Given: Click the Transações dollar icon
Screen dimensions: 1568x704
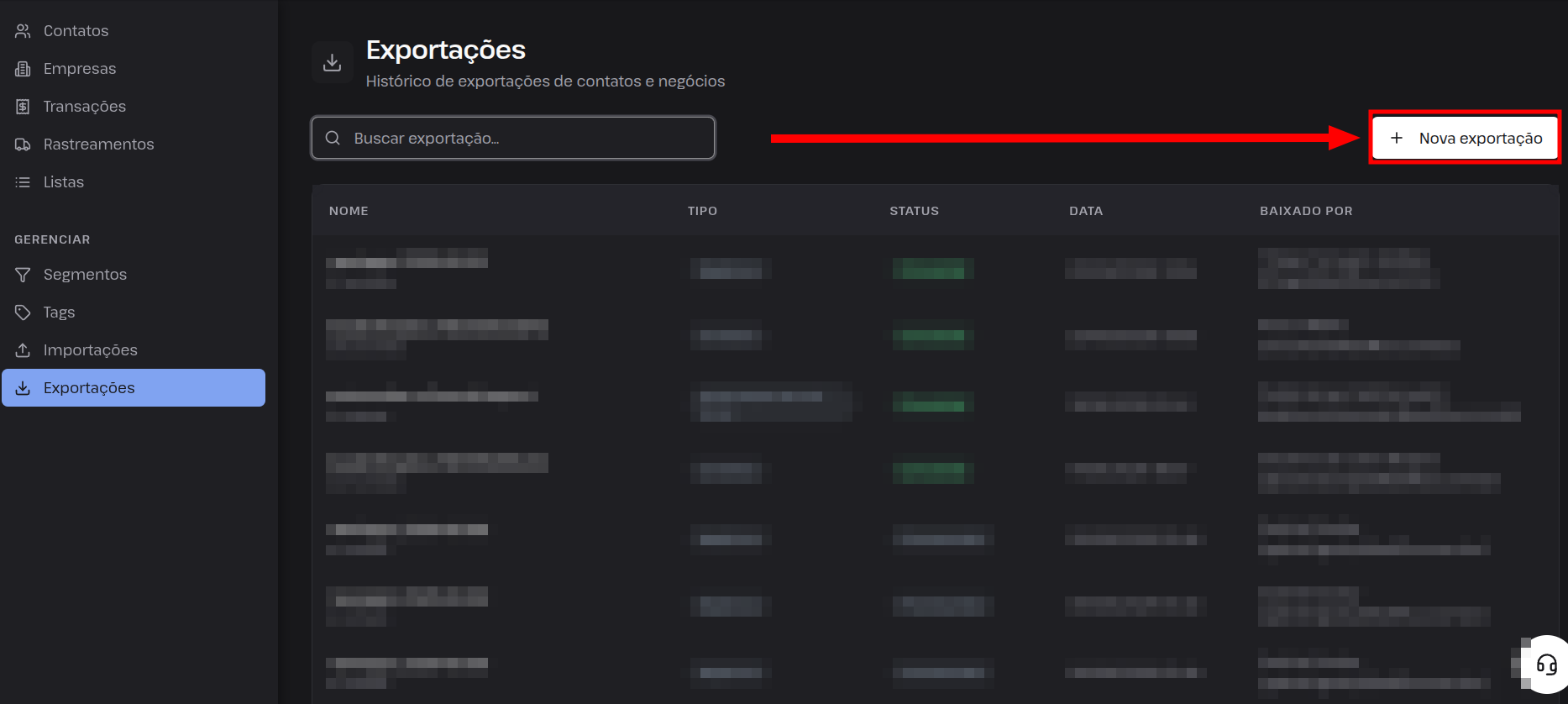Looking at the screenshot, I should click(x=23, y=107).
